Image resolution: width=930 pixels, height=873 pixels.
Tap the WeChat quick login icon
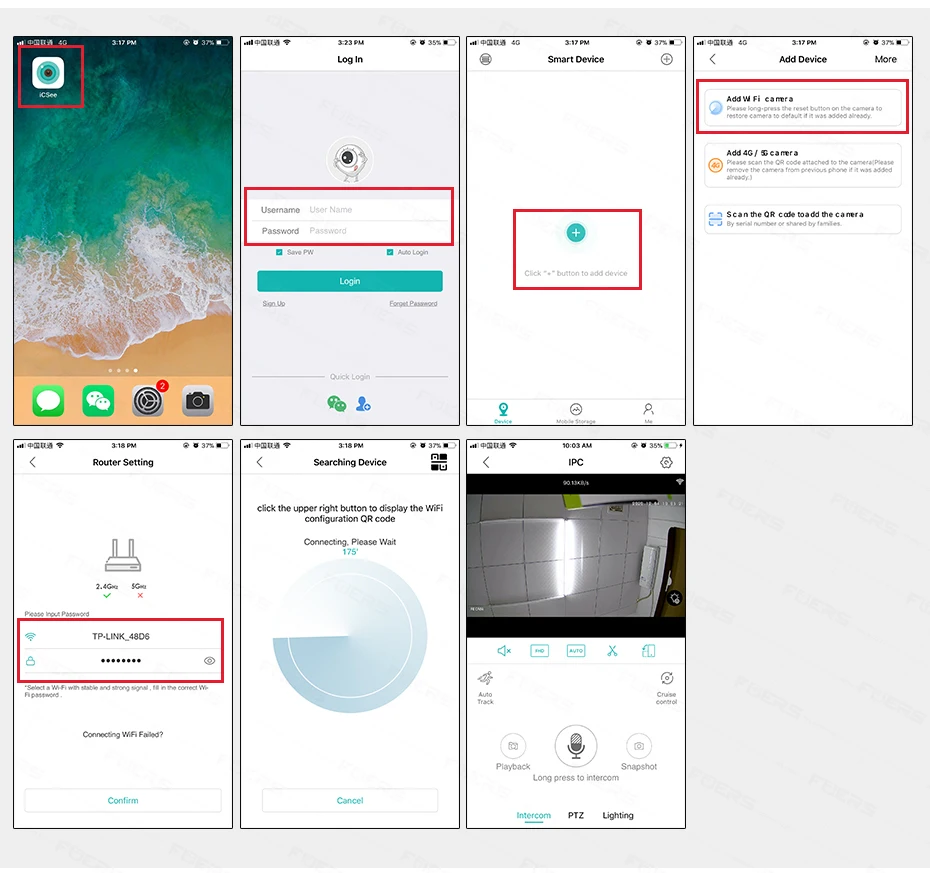337,404
